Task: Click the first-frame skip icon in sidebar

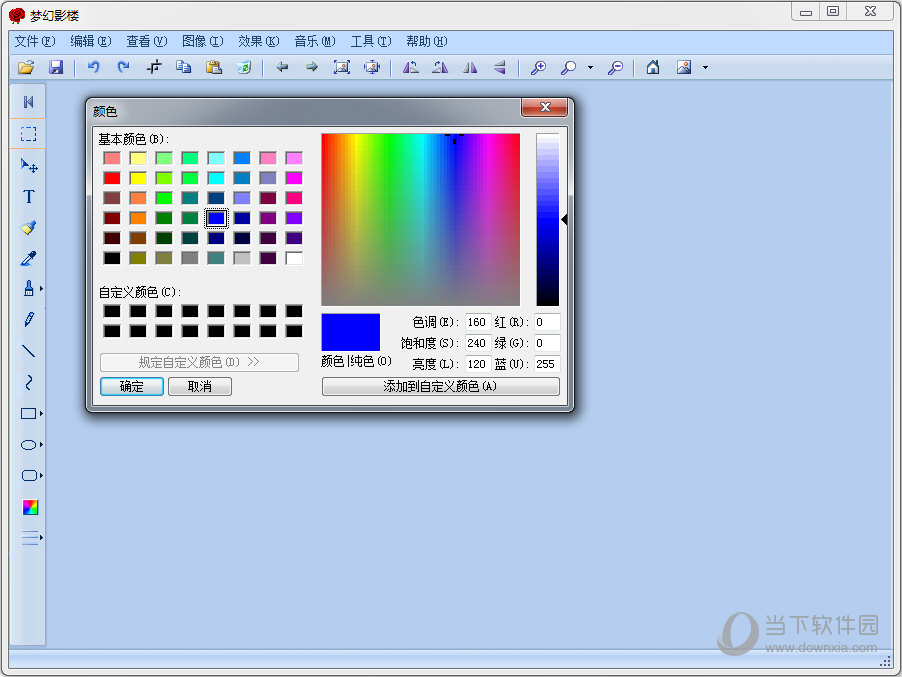Action: 28,102
